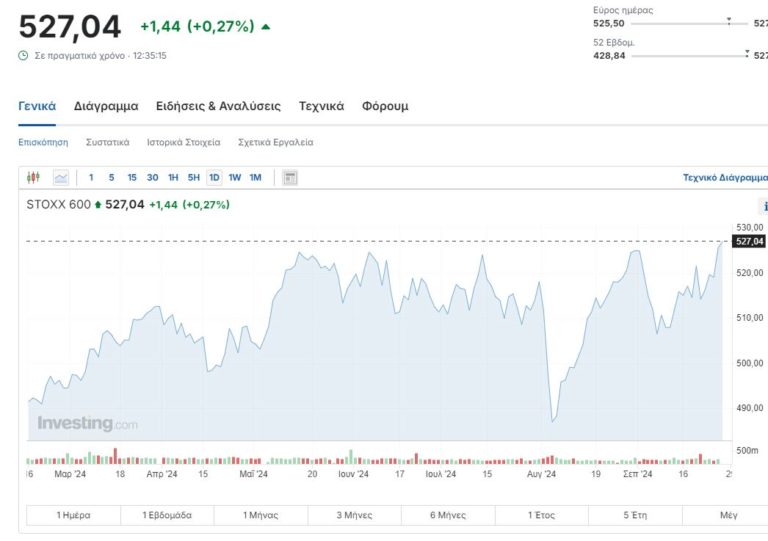
Task: Open the Διάγραμμα tab
Action: click(x=106, y=106)
